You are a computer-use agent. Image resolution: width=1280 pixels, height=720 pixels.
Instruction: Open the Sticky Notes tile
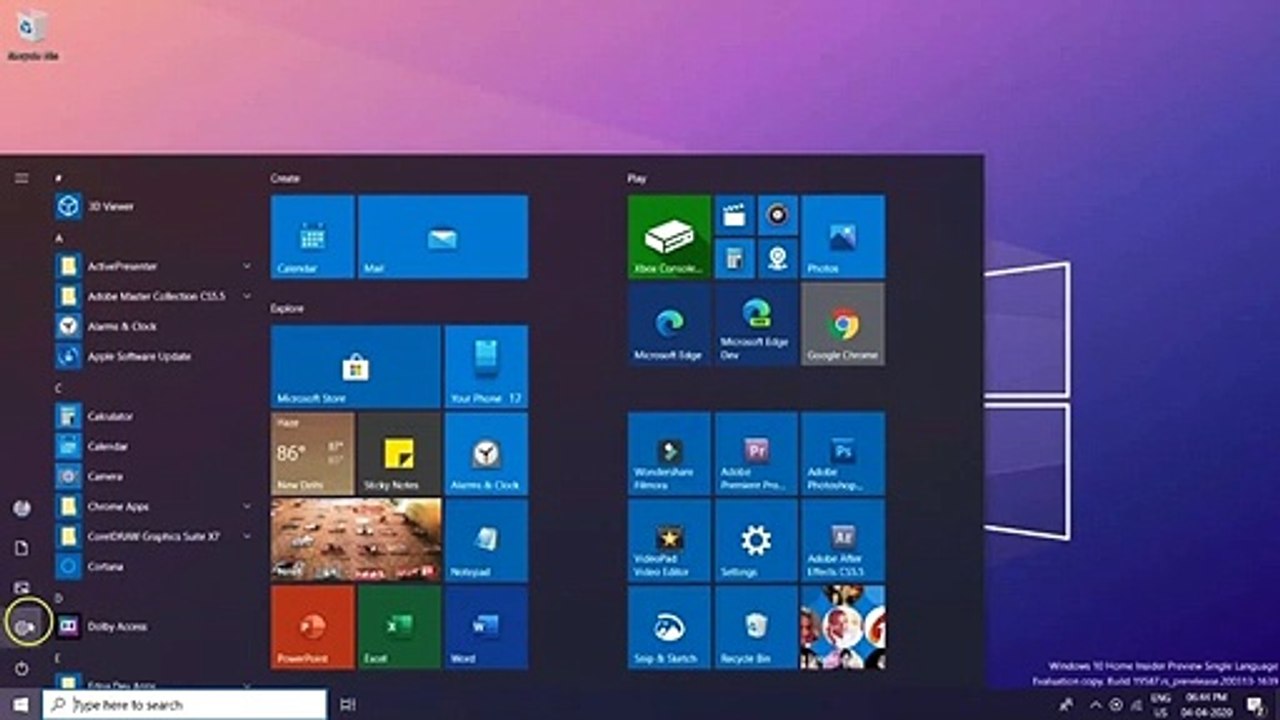click(399, 453)
